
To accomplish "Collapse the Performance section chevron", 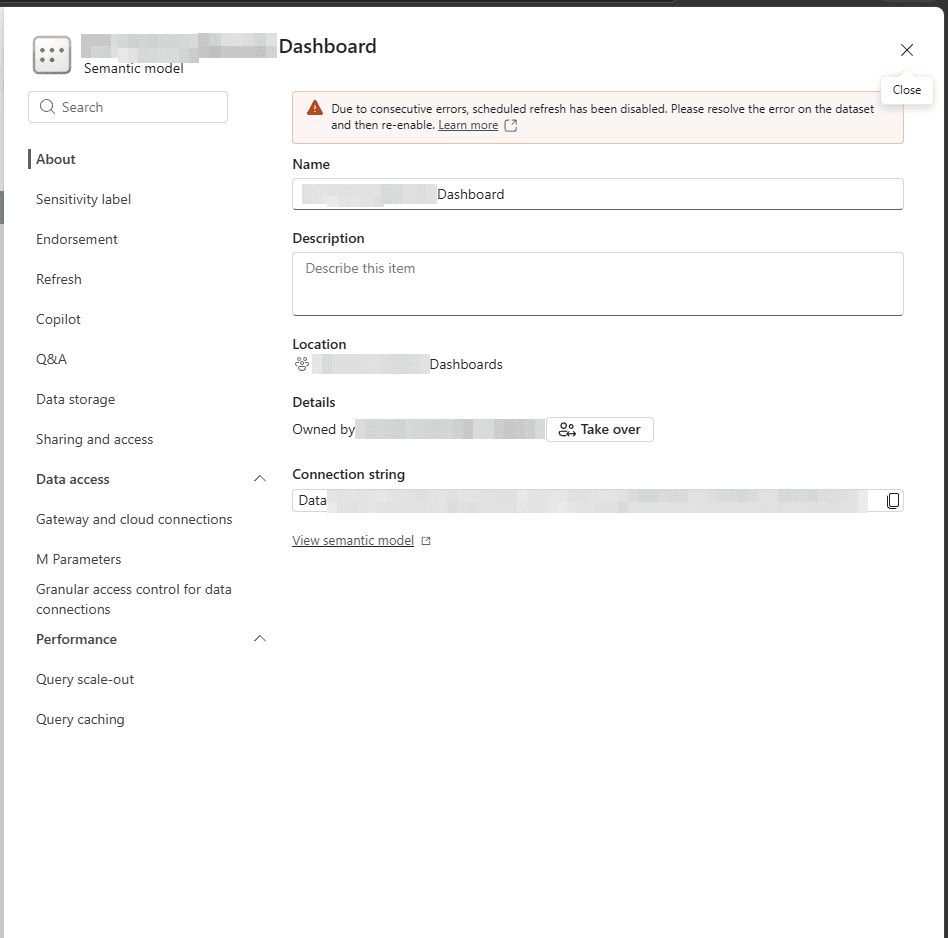I will 260,639.
